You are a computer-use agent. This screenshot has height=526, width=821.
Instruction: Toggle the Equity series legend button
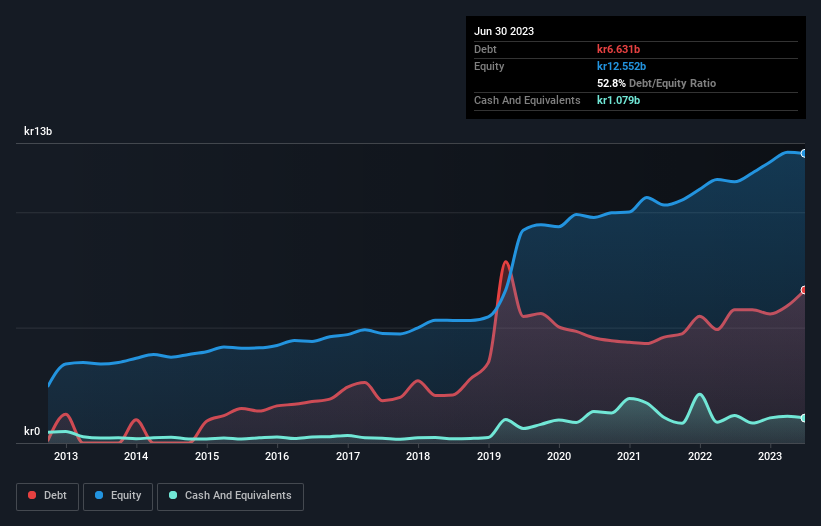[x=118, y=496]
